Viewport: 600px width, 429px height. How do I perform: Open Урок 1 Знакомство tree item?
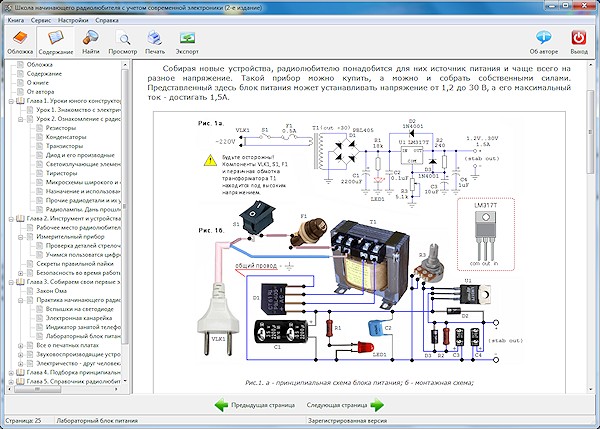click(x=78, y=110)
